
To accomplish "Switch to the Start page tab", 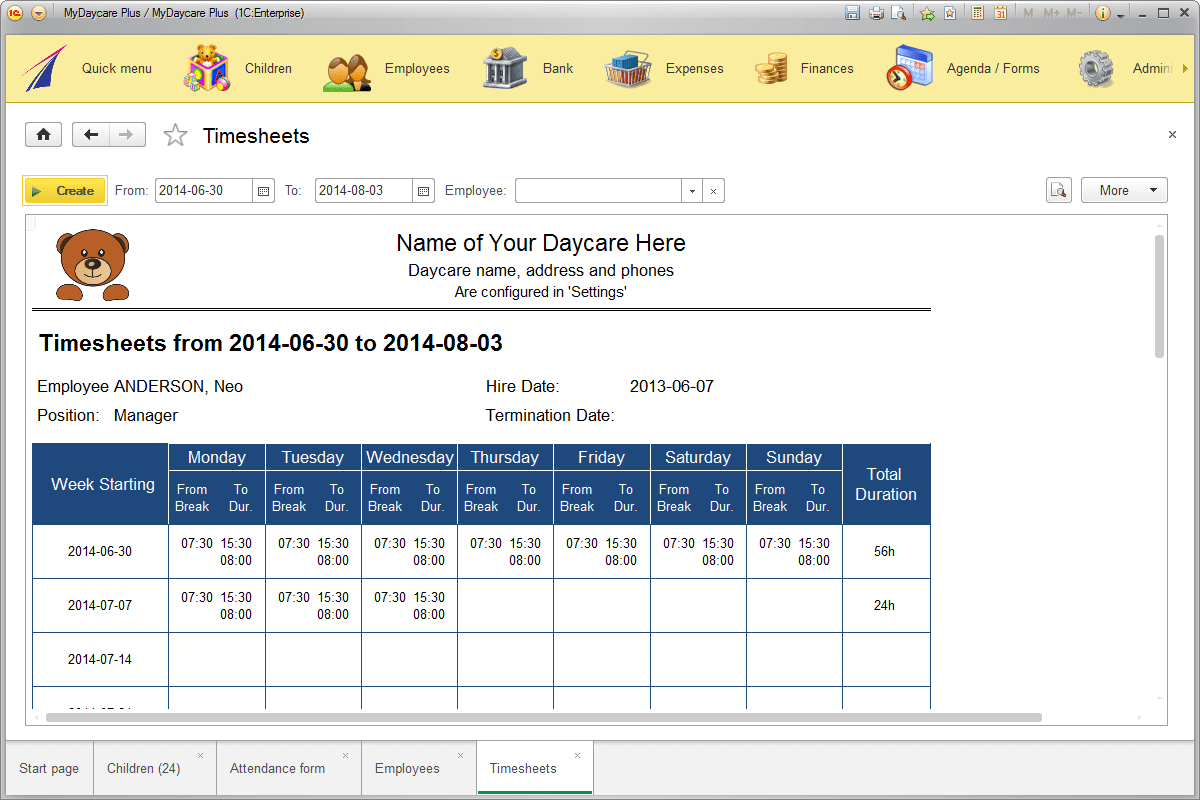I will 49,768.
